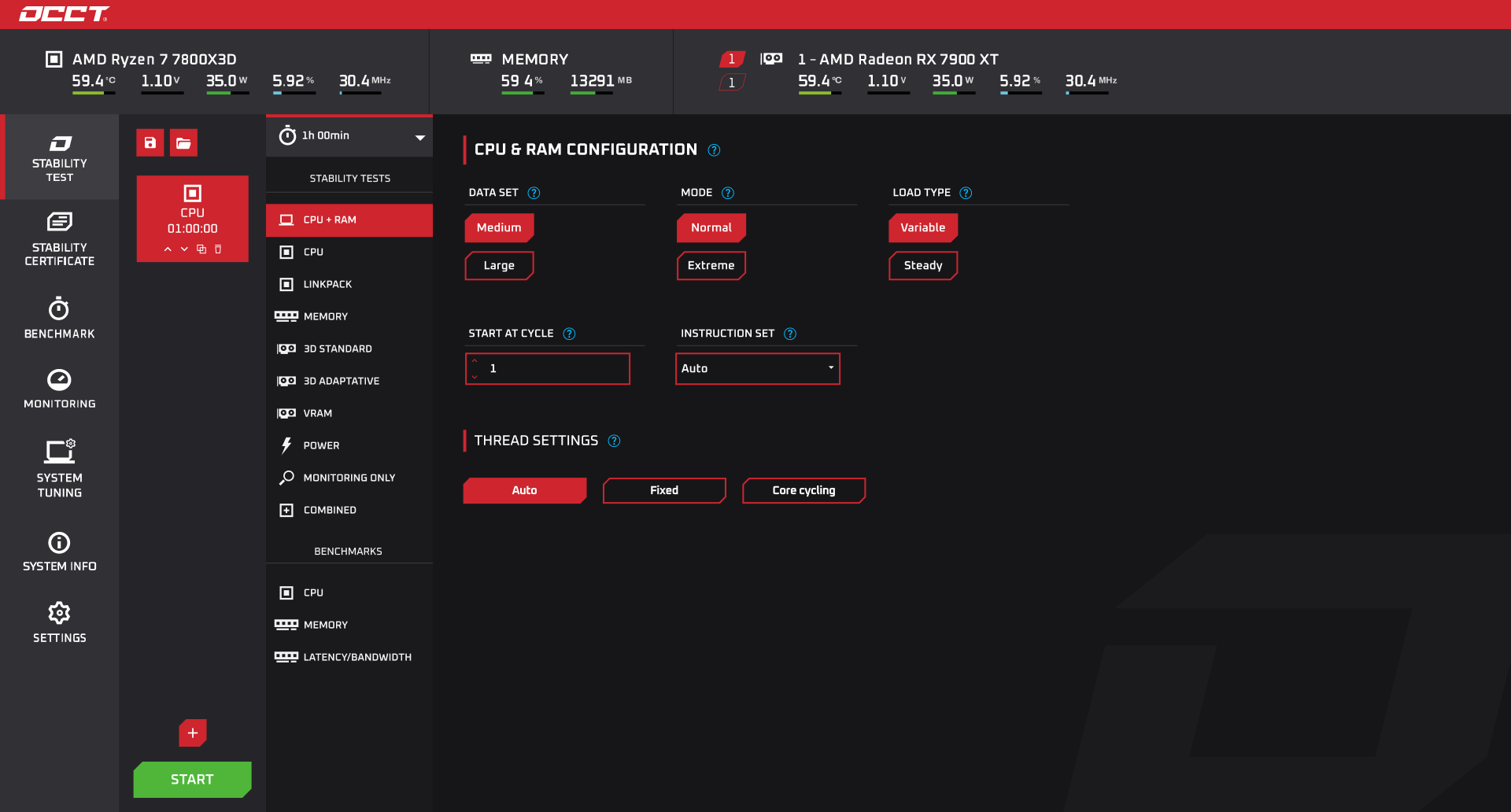
Task: Show help for Instruction Set
Action: (790, 334)
